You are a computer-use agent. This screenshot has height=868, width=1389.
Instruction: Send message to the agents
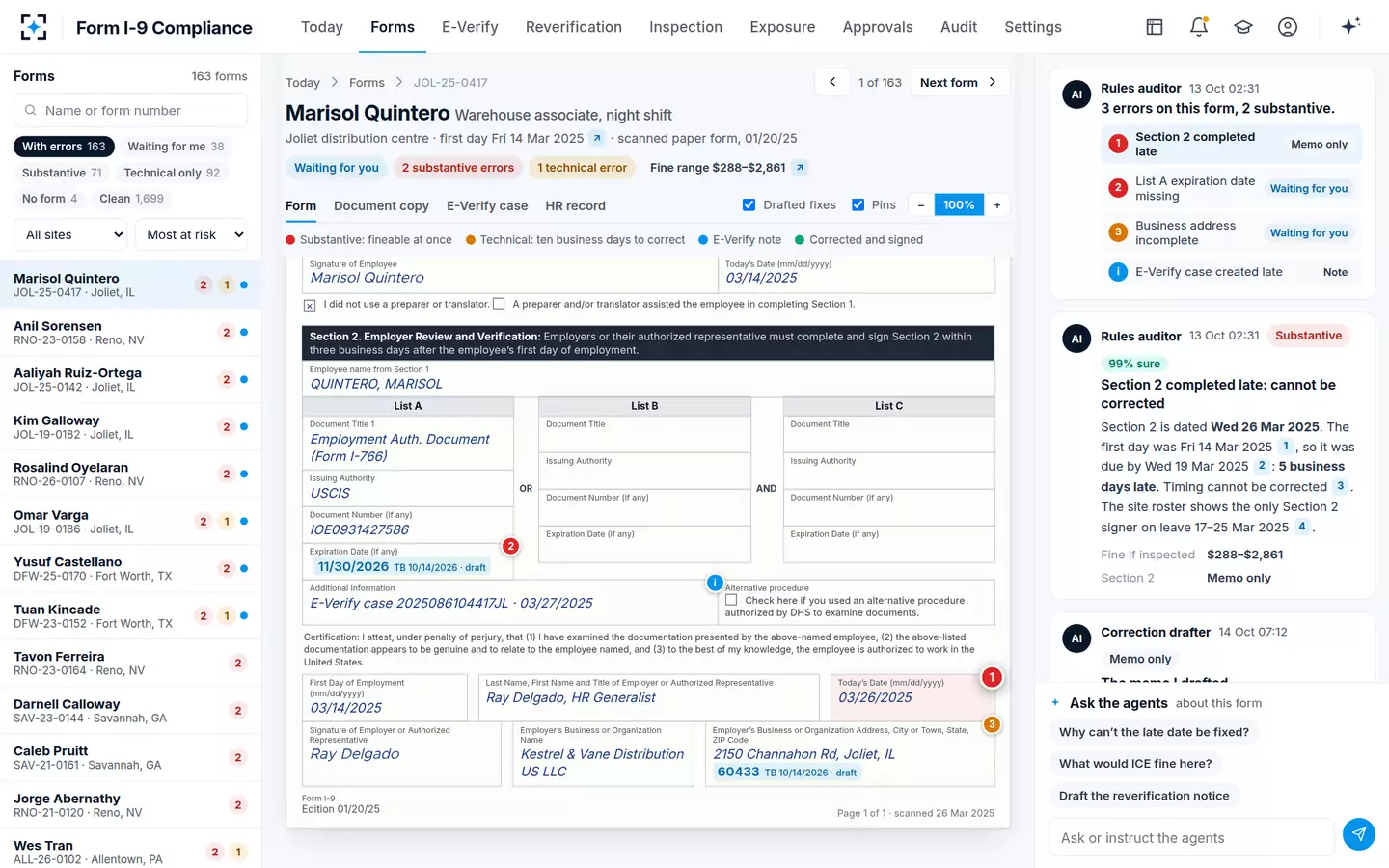point(1358,834)
